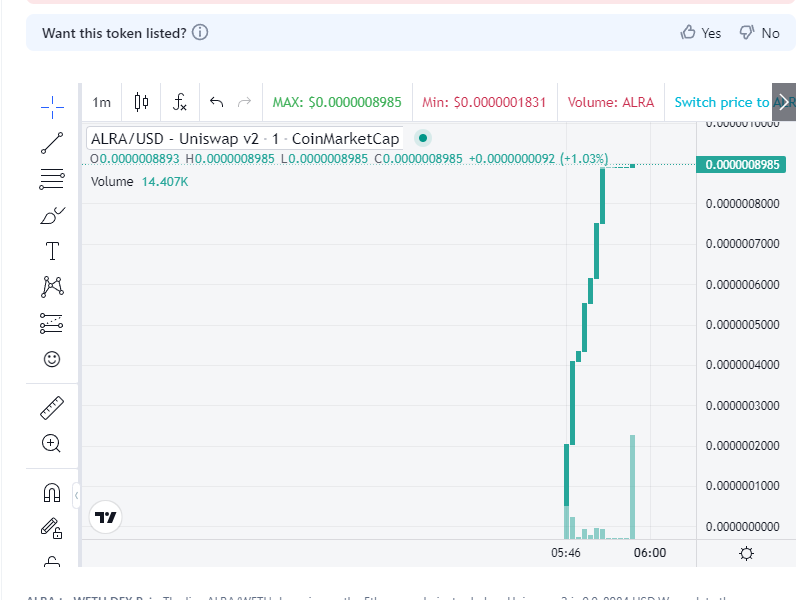Screen dimensions: 800x600
Task: Change the candlestick chart style
Action: pos(141,103)
